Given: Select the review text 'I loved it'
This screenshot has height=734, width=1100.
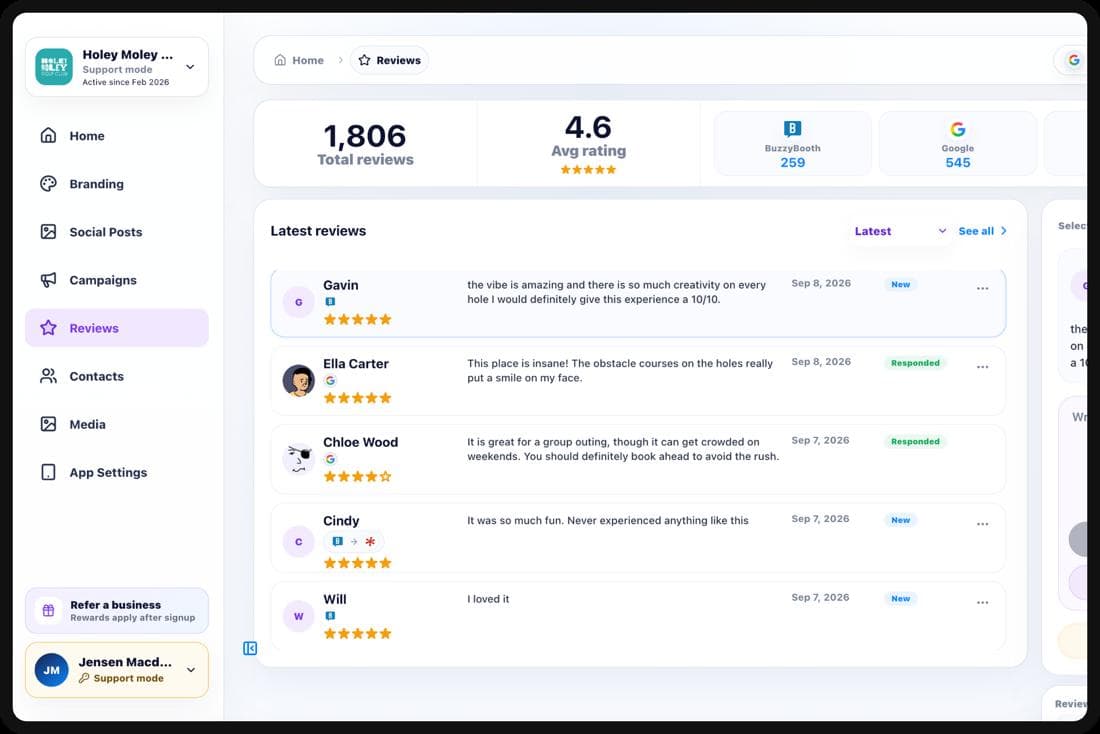Looking at the screenshot, I should click(x=488, y=599).
